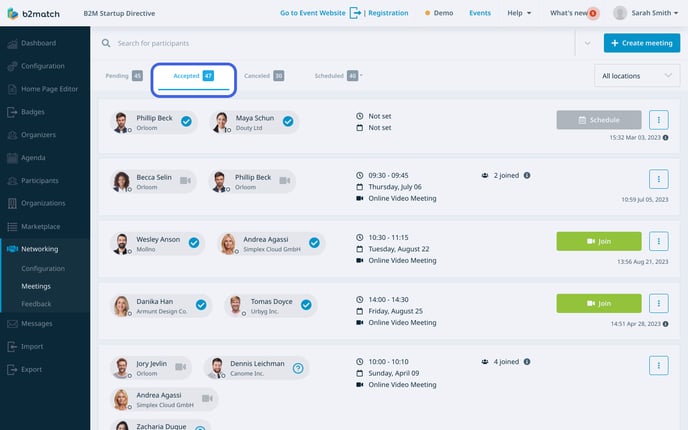Click Wesley Anson's accepted checkmark icon
This screenshot has width=688, height=430.
tap(194, 243)
